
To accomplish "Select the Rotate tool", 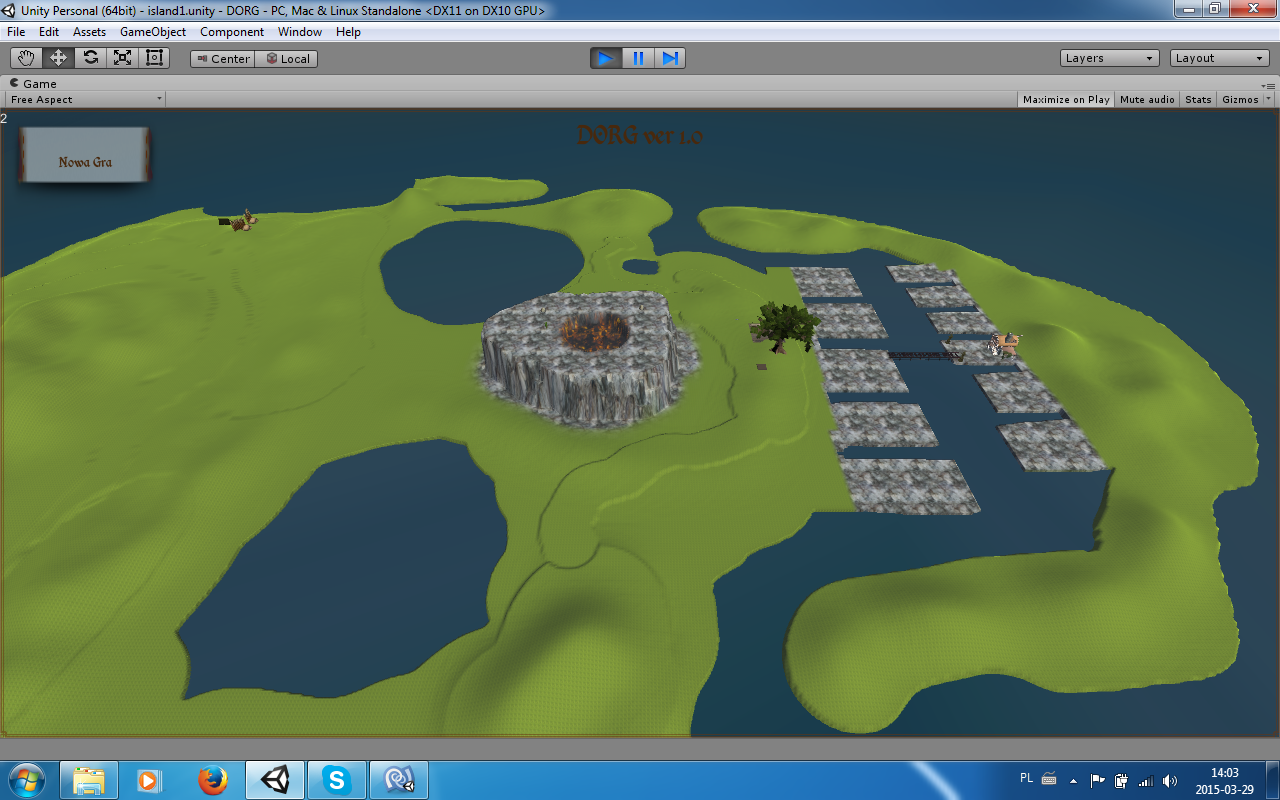I will pos(90,58).
